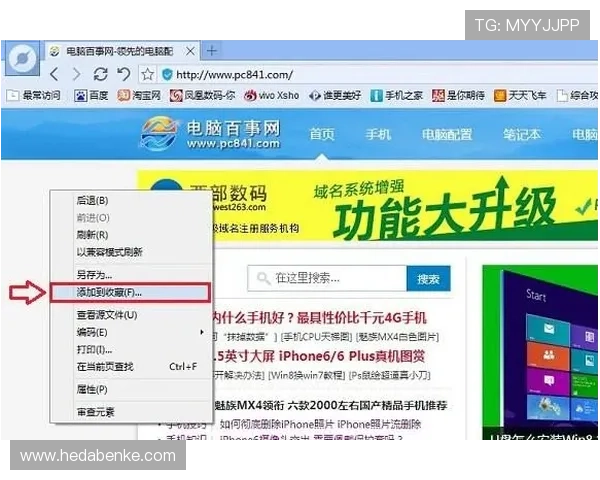
Task: Open the [魅族MX4白色图片] link
Action: (x=397, y=337)
